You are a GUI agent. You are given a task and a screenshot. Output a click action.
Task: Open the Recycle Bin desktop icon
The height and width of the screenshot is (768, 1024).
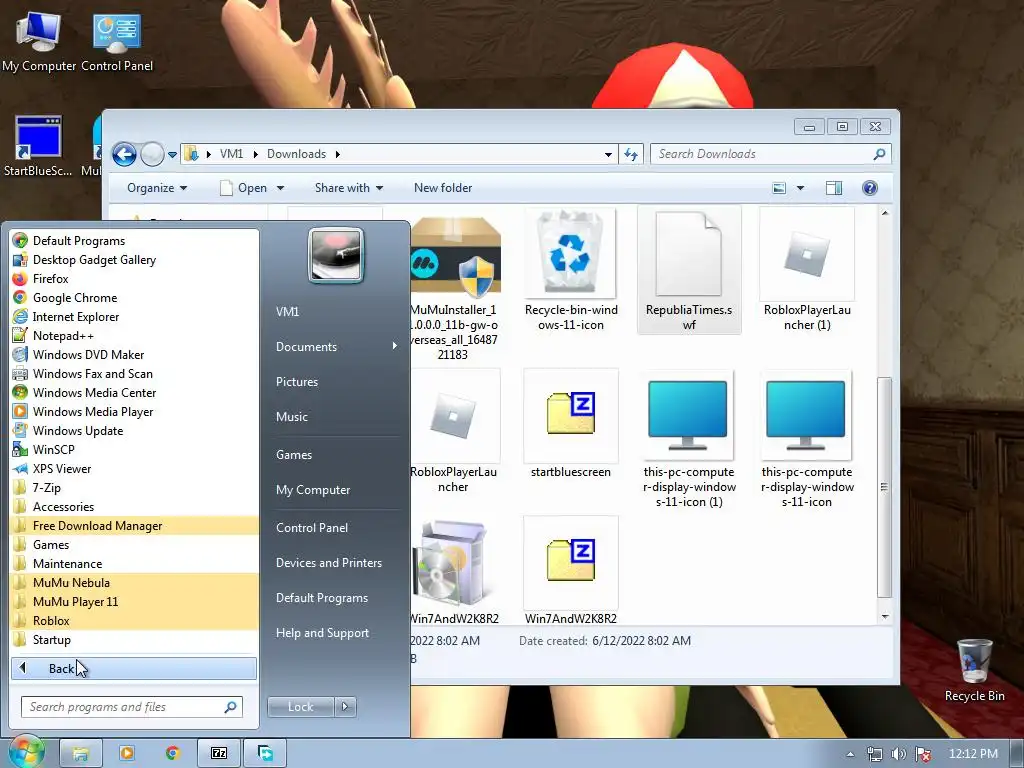(x=974, y=671)
